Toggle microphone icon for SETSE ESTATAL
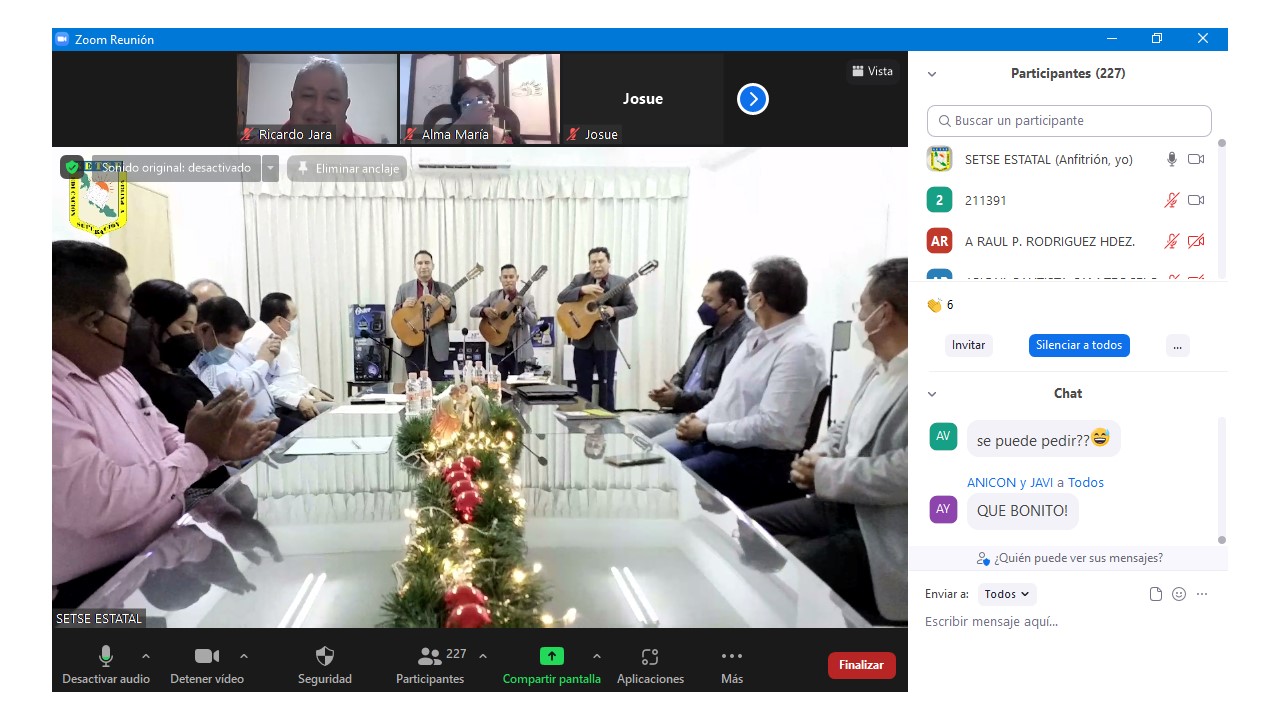 tap(1172, 159)
